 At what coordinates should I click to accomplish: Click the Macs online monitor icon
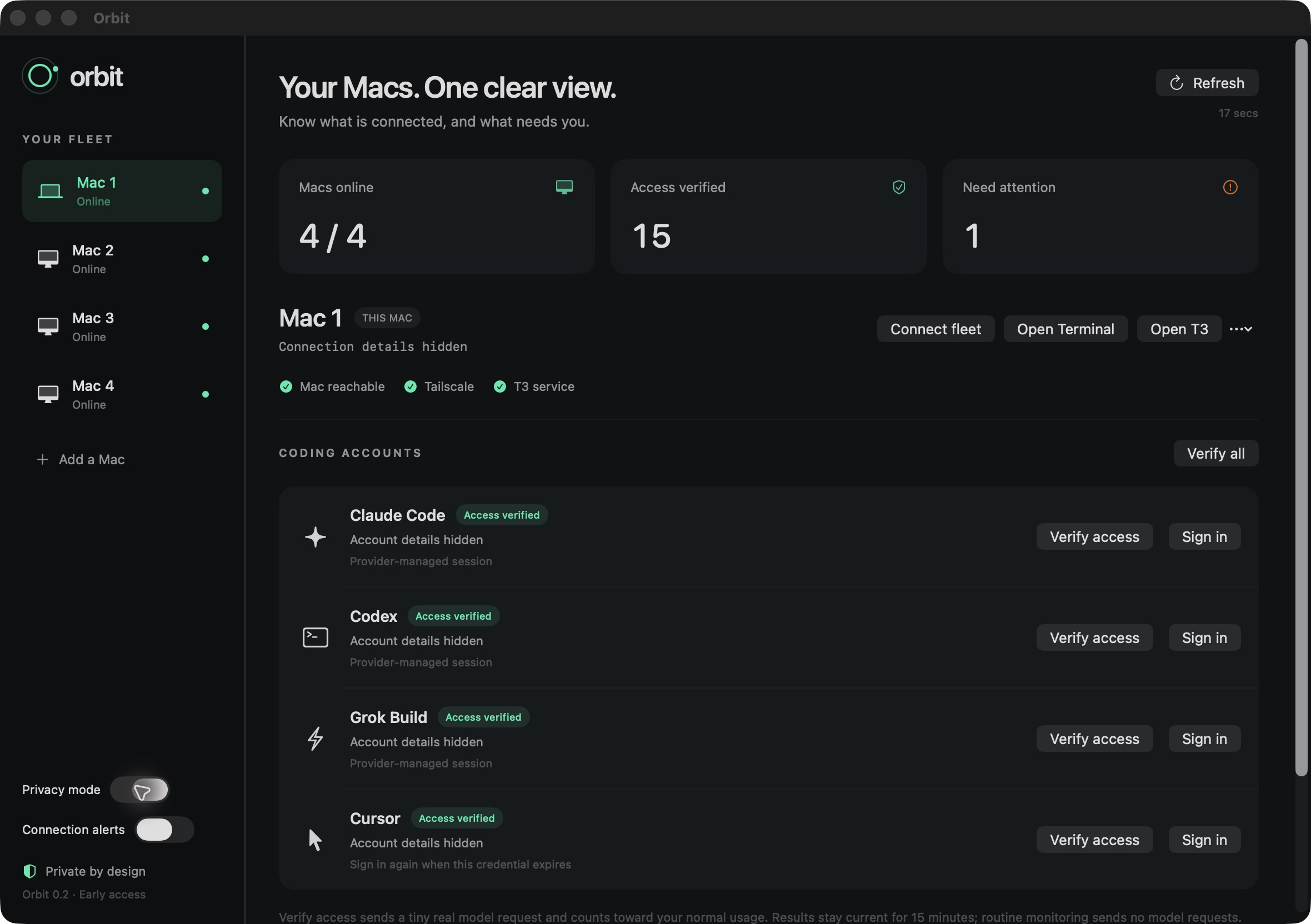coord(564,187)
